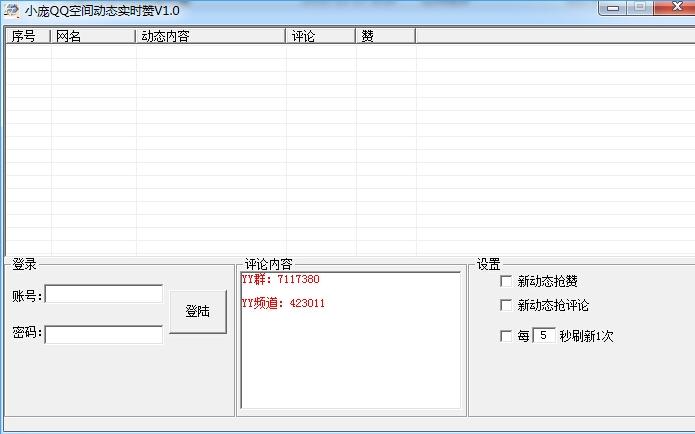Click the 密码: label
This screenshot has width=695, height=434.
pos(27,332)
